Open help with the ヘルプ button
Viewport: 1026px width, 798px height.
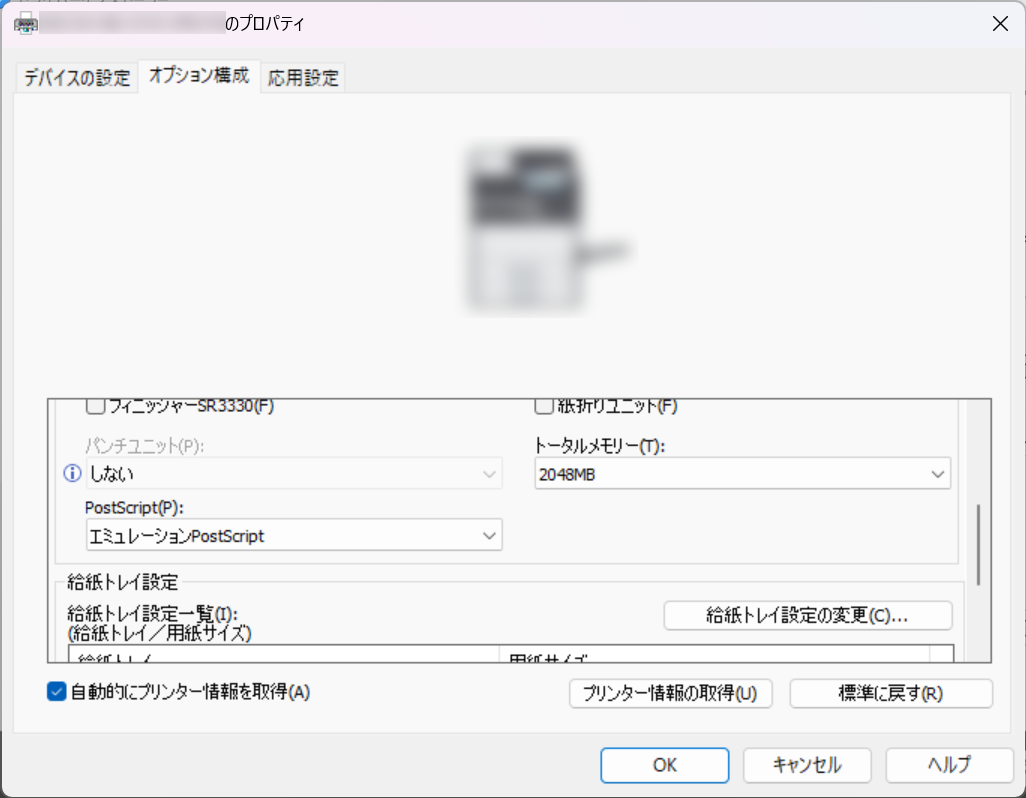(x=948, y=765)
